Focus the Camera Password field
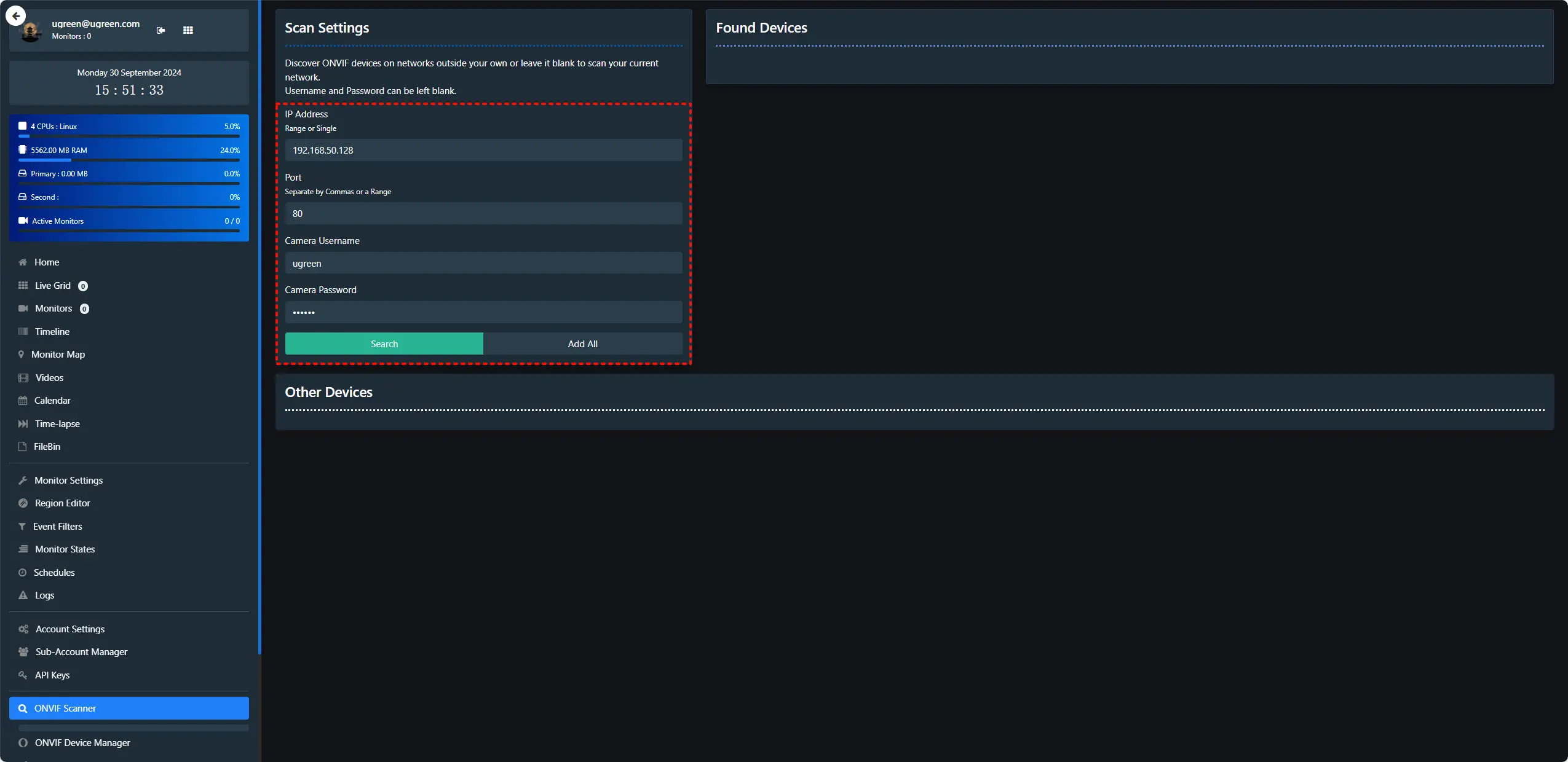Screen dimensions: 1568x762 click(x=483, y=313)
